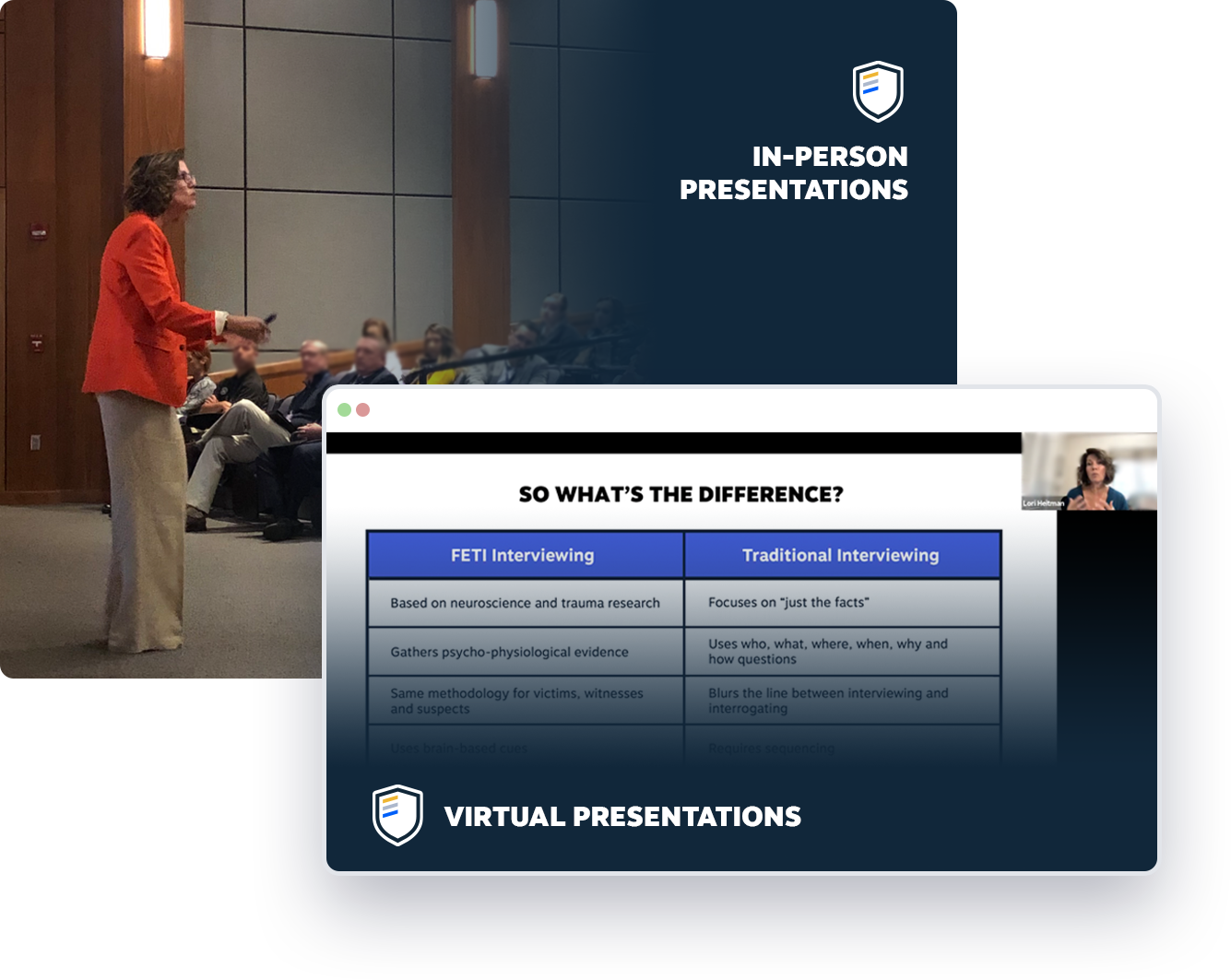Click the FETI Interviewing column header
Screen dimensions: 1231x980
pyautogui.click(x=524, y=555)
